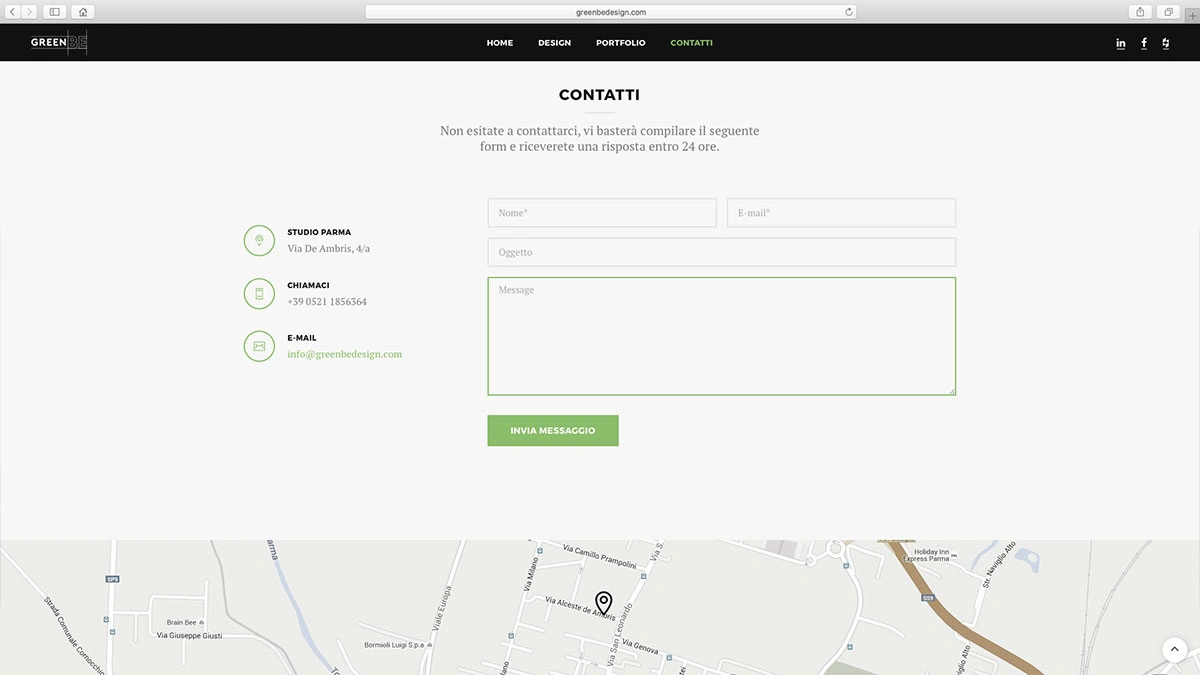Open the Houzz icon in header
The image size is (1200, 675).
[x=1166, y=43]
